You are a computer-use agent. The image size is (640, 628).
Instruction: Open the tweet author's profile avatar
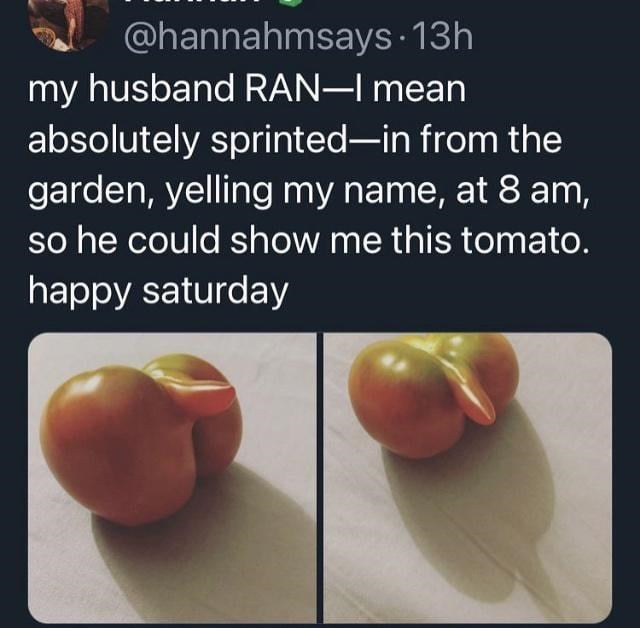click(x=66, y=22)
